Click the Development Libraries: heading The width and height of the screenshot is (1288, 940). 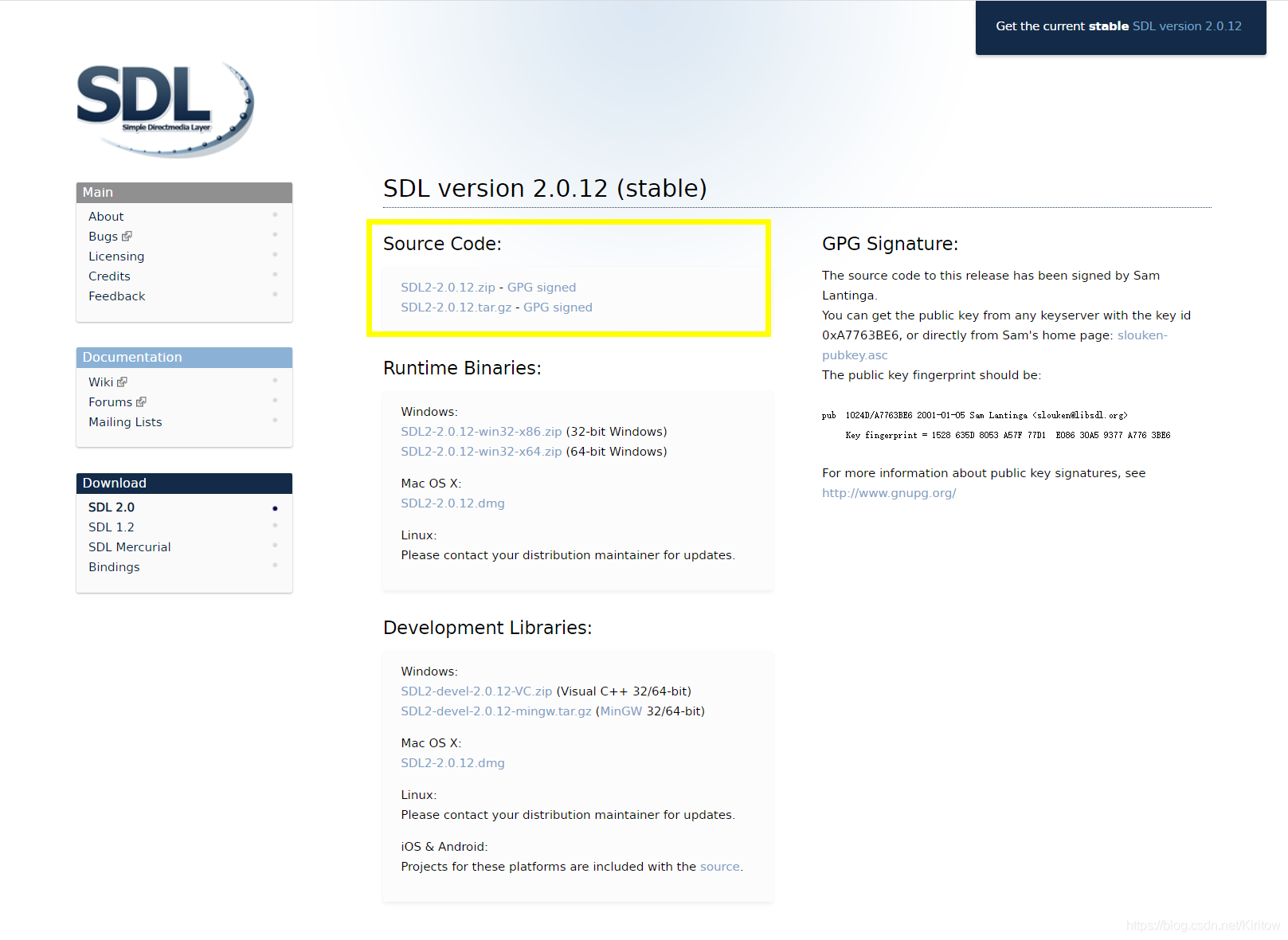487,628
